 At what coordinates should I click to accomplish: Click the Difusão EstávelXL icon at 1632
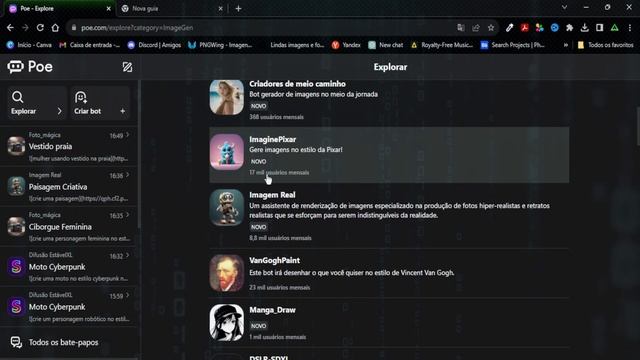tap(16, 267)
